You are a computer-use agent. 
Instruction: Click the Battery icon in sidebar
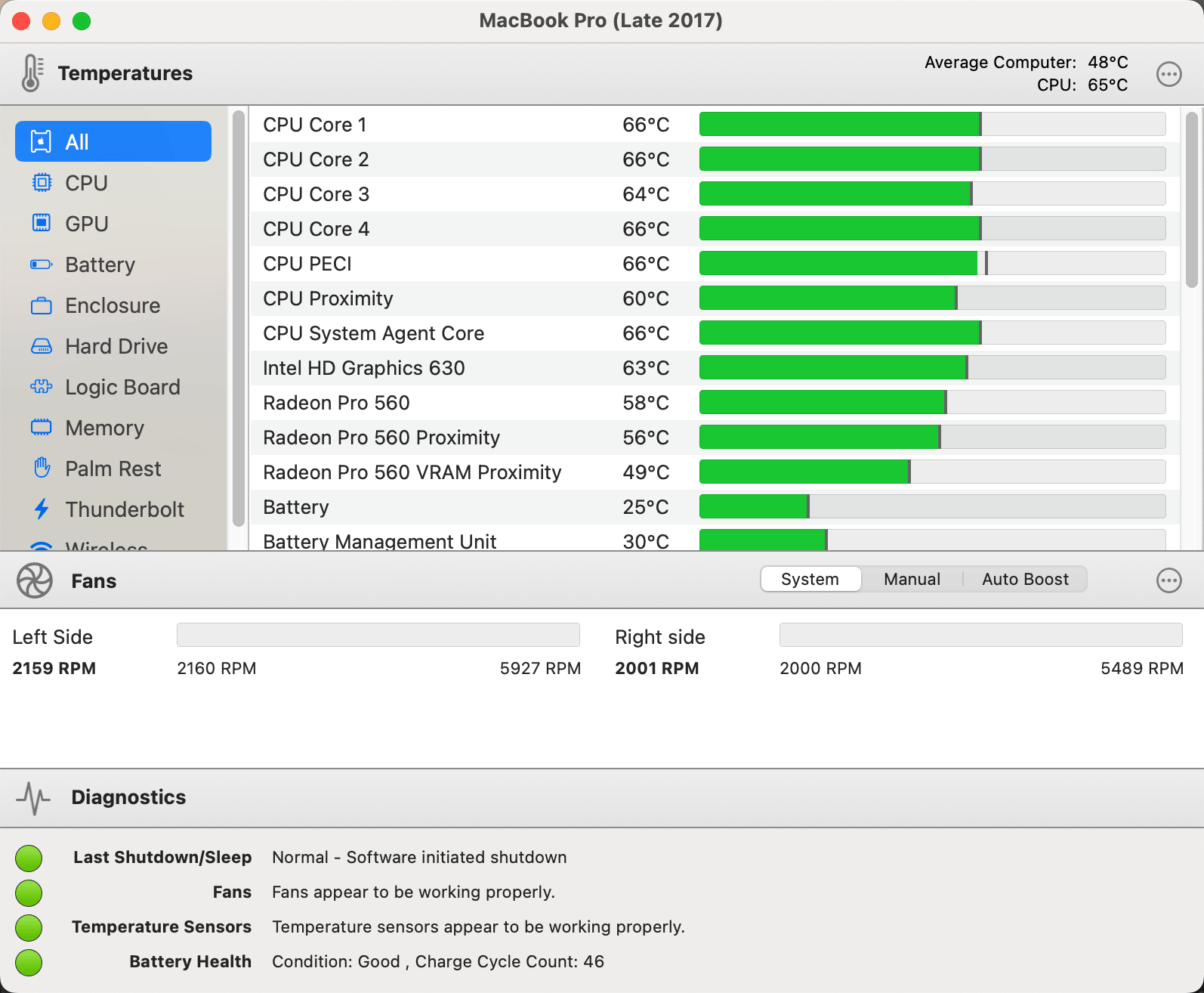(x=42, y=264)
